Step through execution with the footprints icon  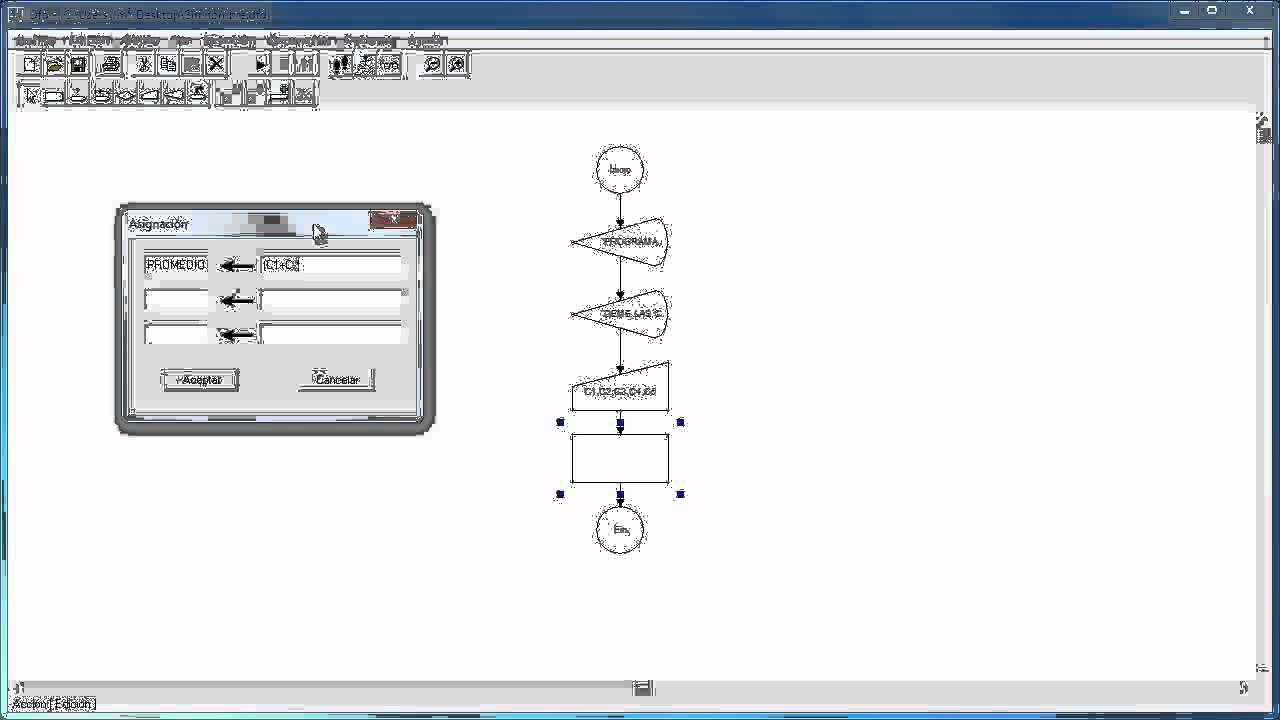[341, 64]
